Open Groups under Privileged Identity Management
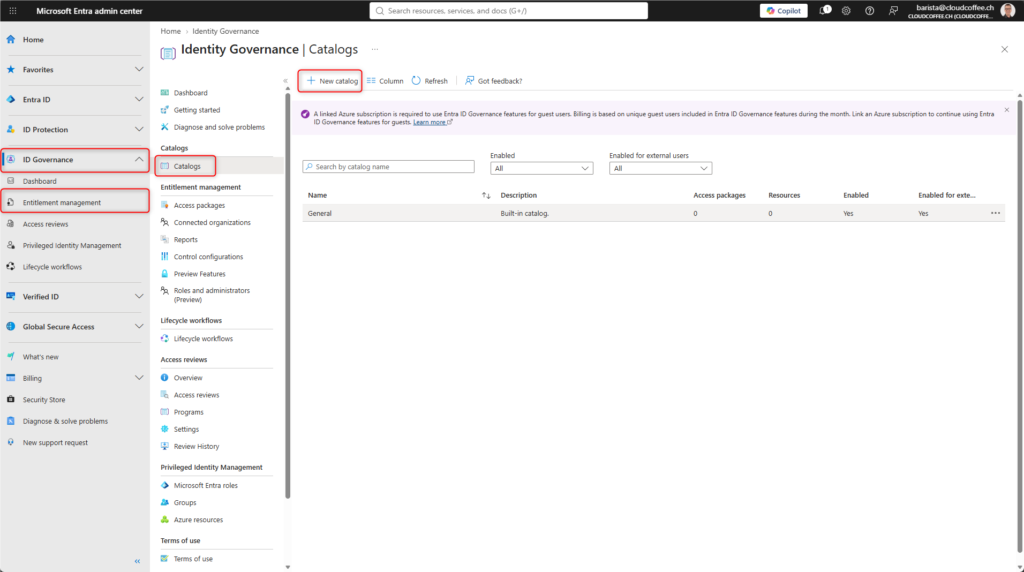1024x572 pixels. pyautogui.click(x=185, y=502)
